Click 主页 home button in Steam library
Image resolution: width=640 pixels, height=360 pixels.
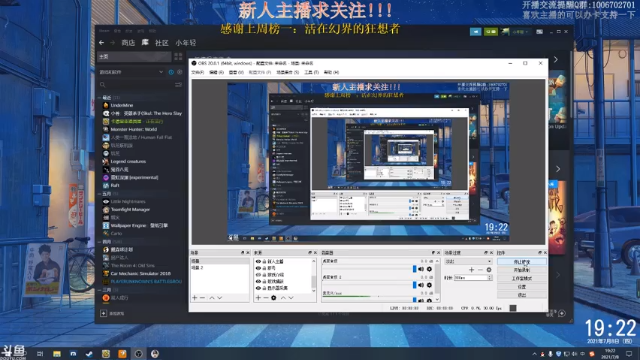click(x=134, y=56)
